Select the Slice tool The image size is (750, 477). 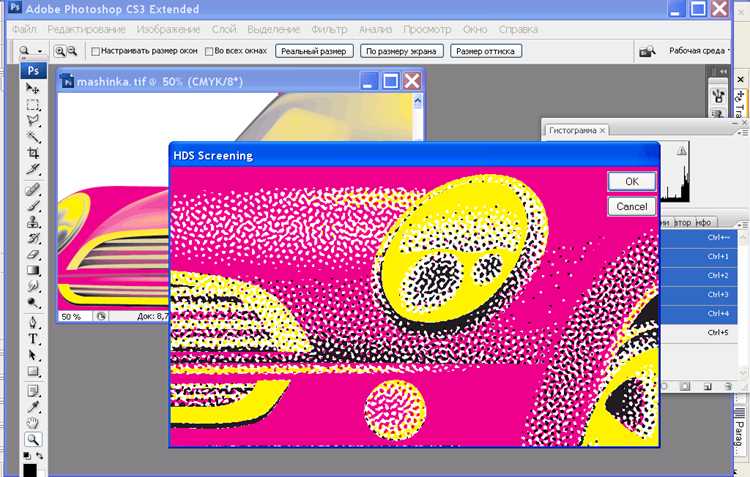(x=33, y=169)
